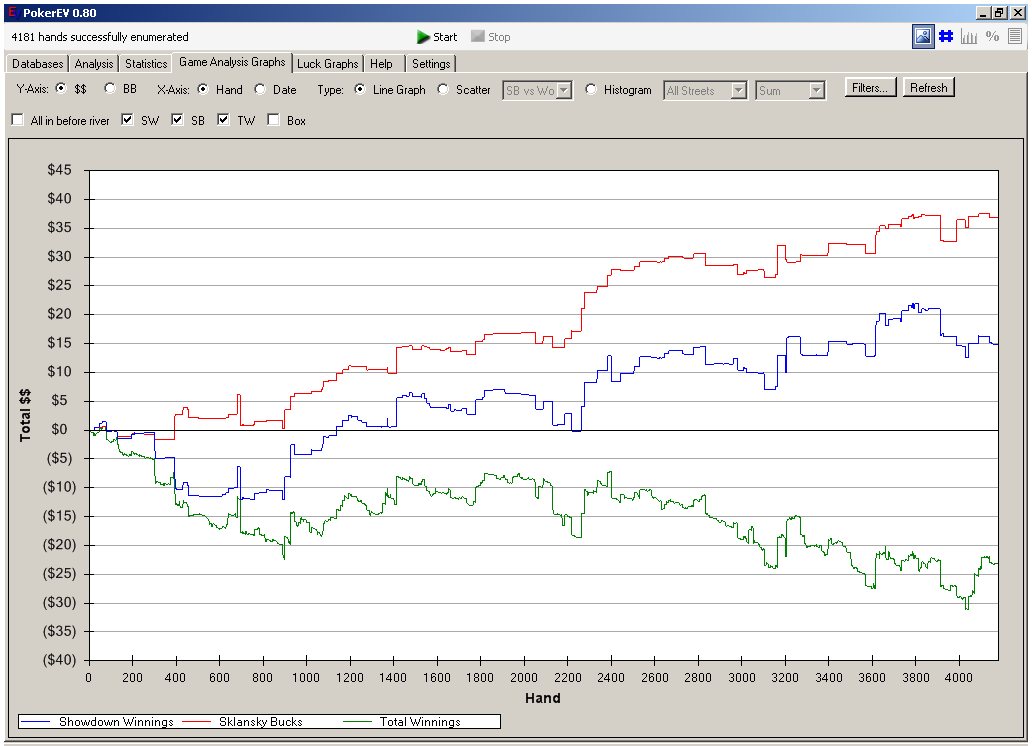Switch to the Luck Graphs tab

pyautogui.click(x=327, y=64)
